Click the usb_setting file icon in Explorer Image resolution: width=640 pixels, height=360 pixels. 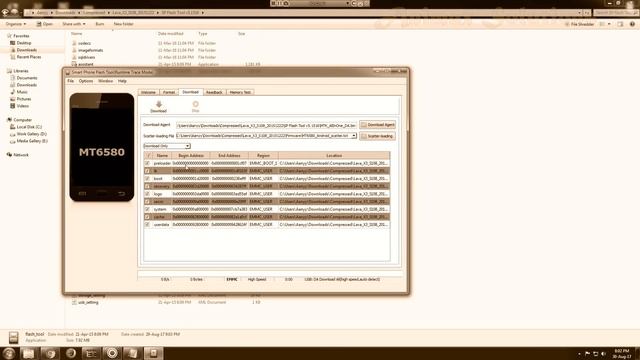(x=74, y=302)
